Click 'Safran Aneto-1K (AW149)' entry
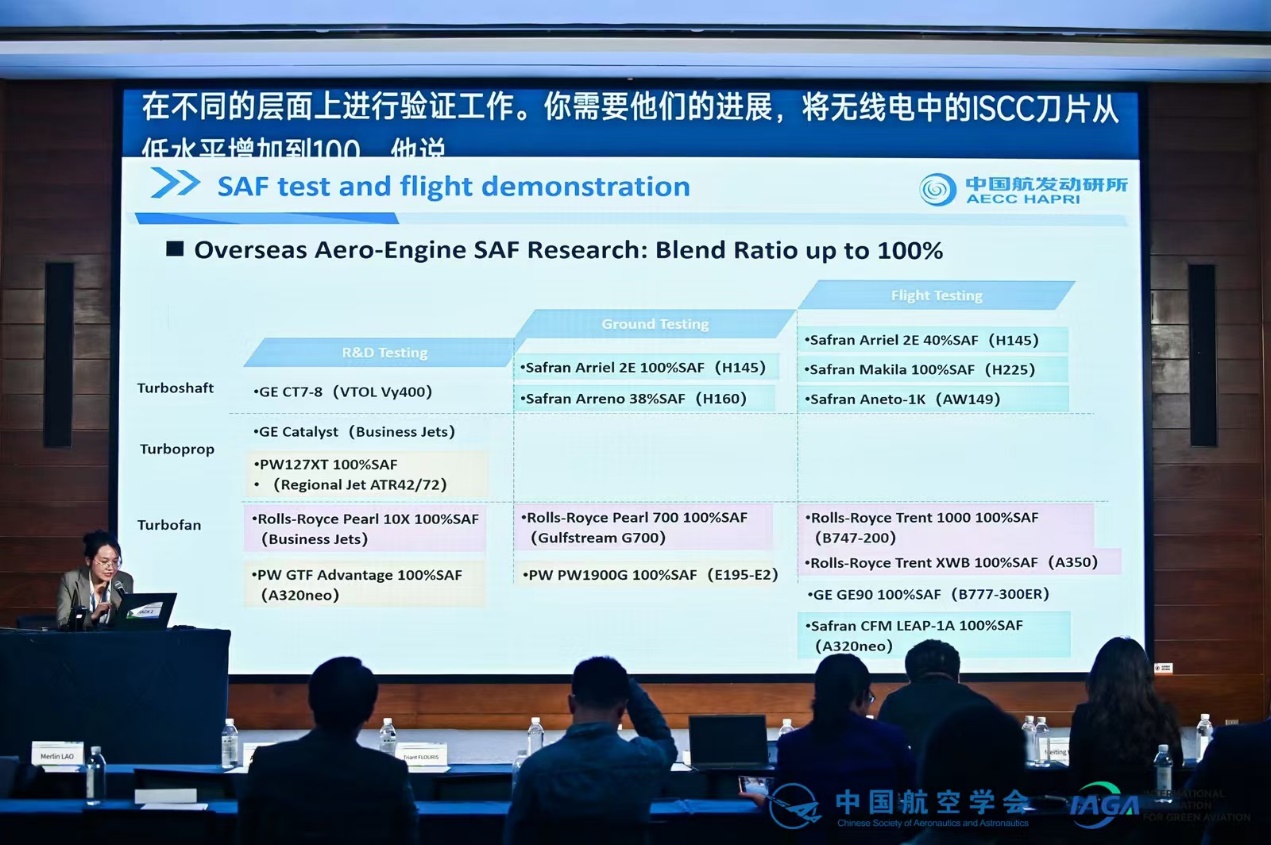This screenshot has height=845, width=1271. pyautogui.click(x=903, y=399)
